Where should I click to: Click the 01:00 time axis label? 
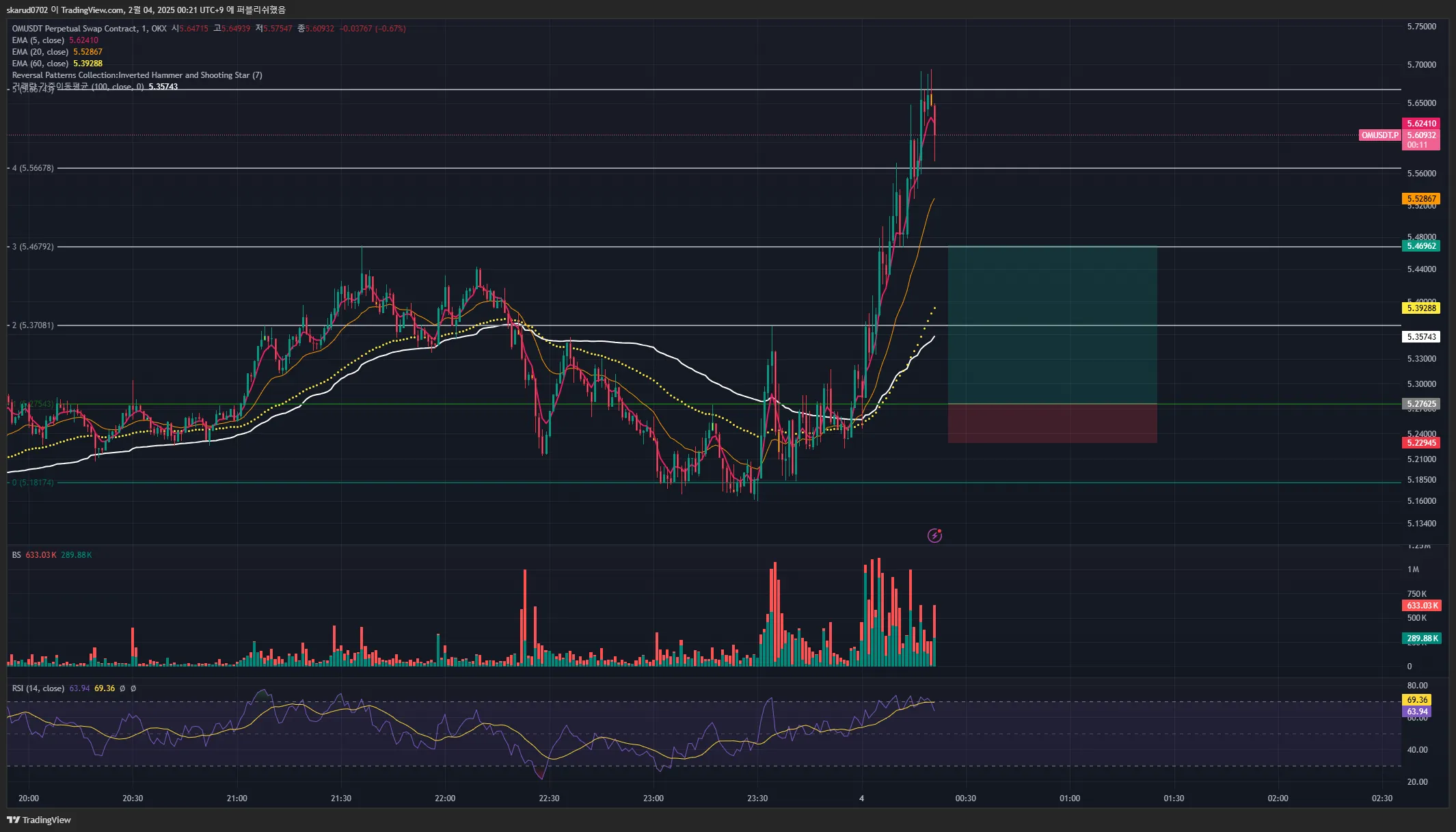pyautogui.click(x=1070, y=799)
